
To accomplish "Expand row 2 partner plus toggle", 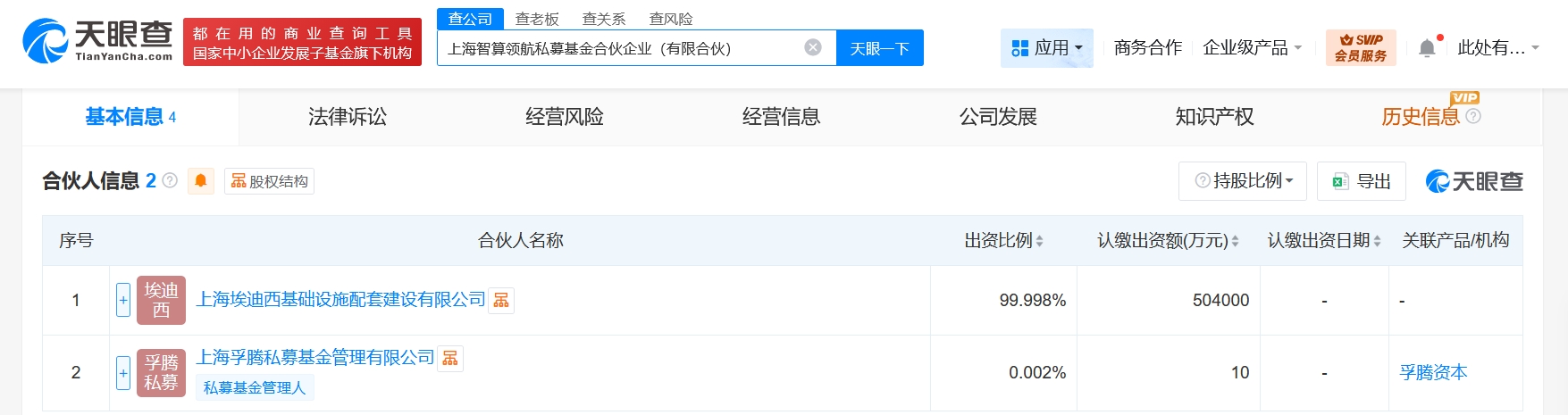I will (123, 372).
